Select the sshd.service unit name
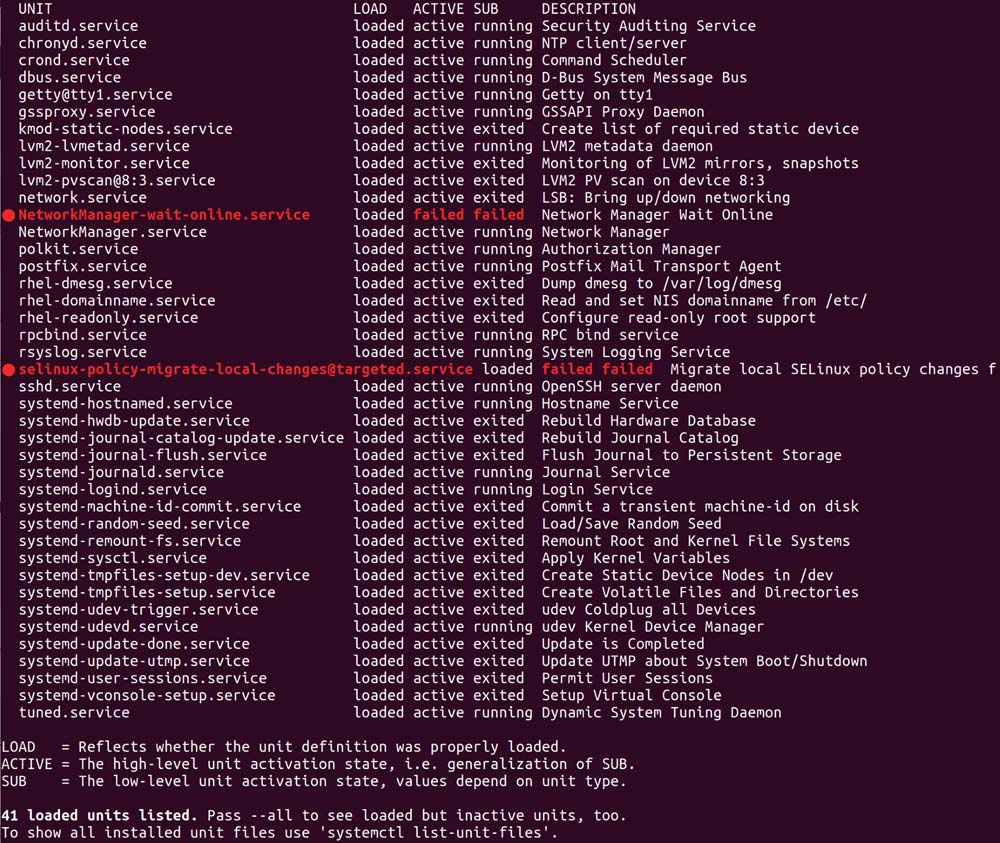Image resolution: width=1000 pixels, height=843 pixels. pyautogui.click(x=70, y=387)
